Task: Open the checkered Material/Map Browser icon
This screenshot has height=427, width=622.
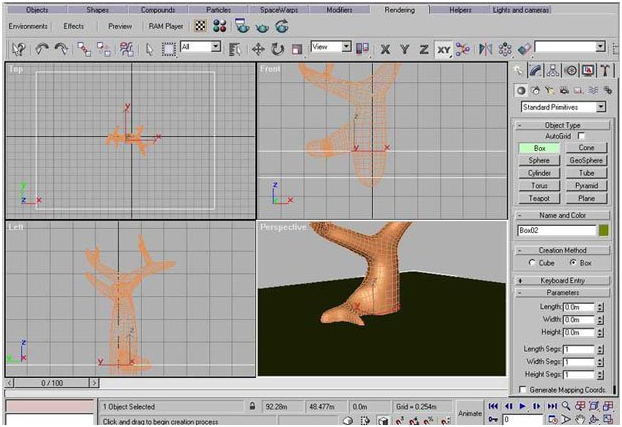Action: [x=200, y=27]
